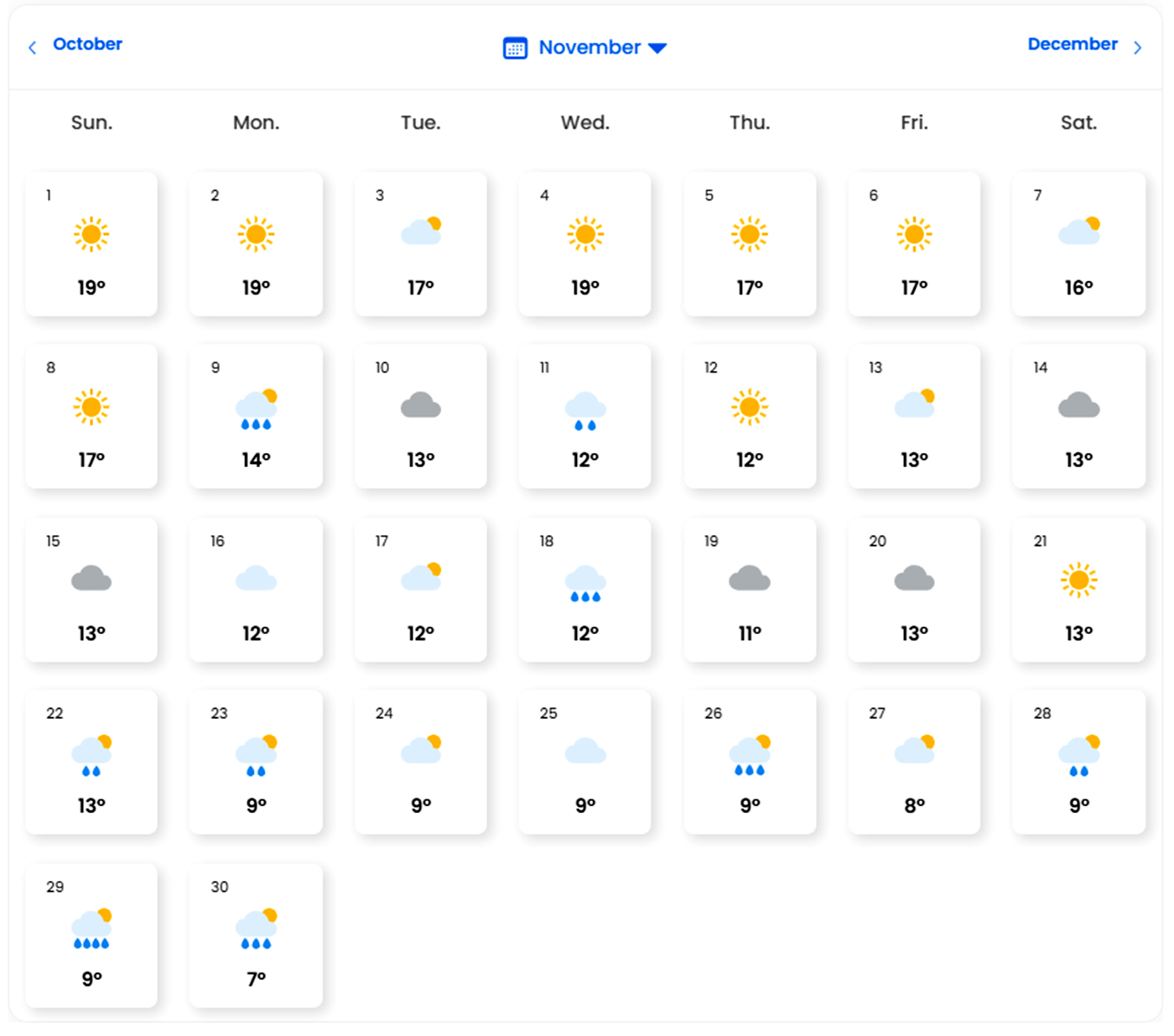Viewport: 1174px width, 1036px height.
Task: Click the partly cloudy icon on November 7
Action: tap(1079, 231)
